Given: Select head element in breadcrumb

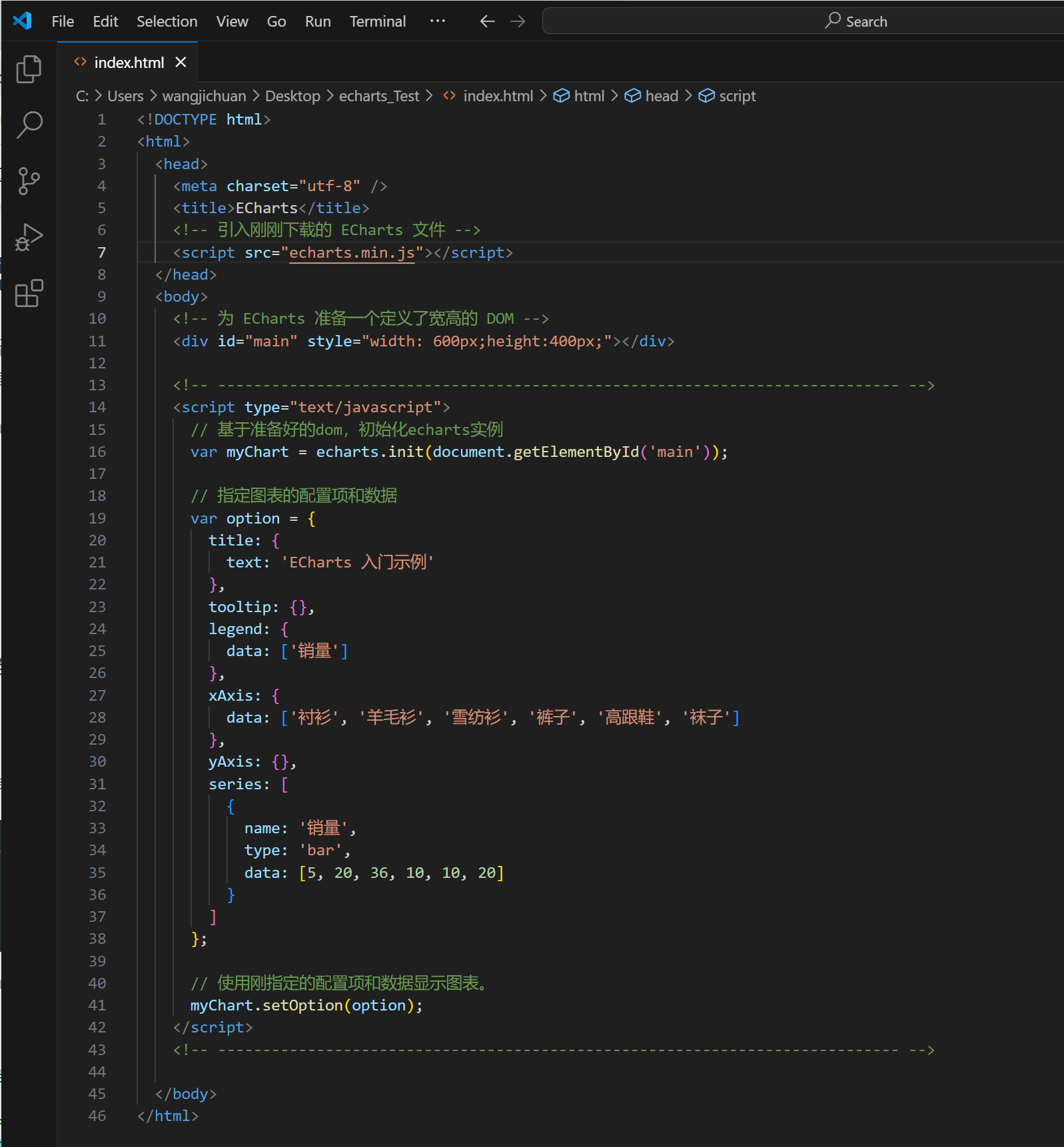Looking at the screenshot, I should (662, 96).
